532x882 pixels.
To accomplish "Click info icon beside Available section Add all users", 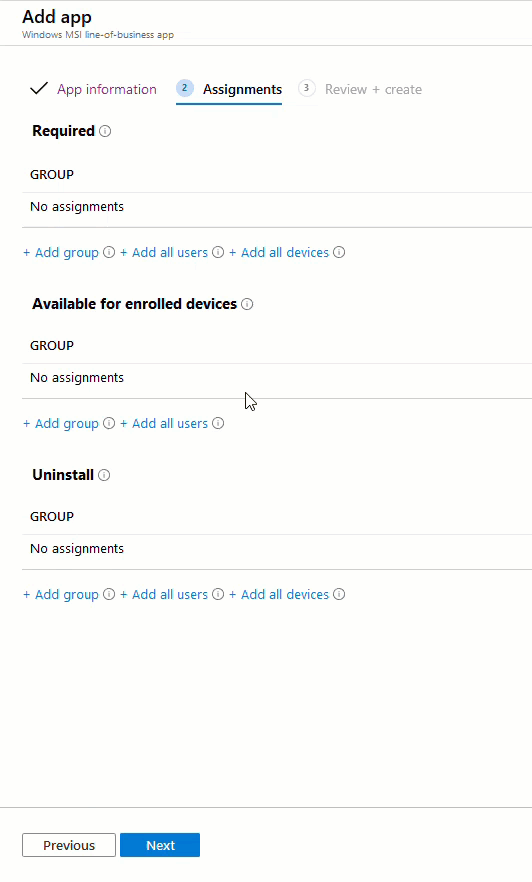I will [x=218, y=424].
